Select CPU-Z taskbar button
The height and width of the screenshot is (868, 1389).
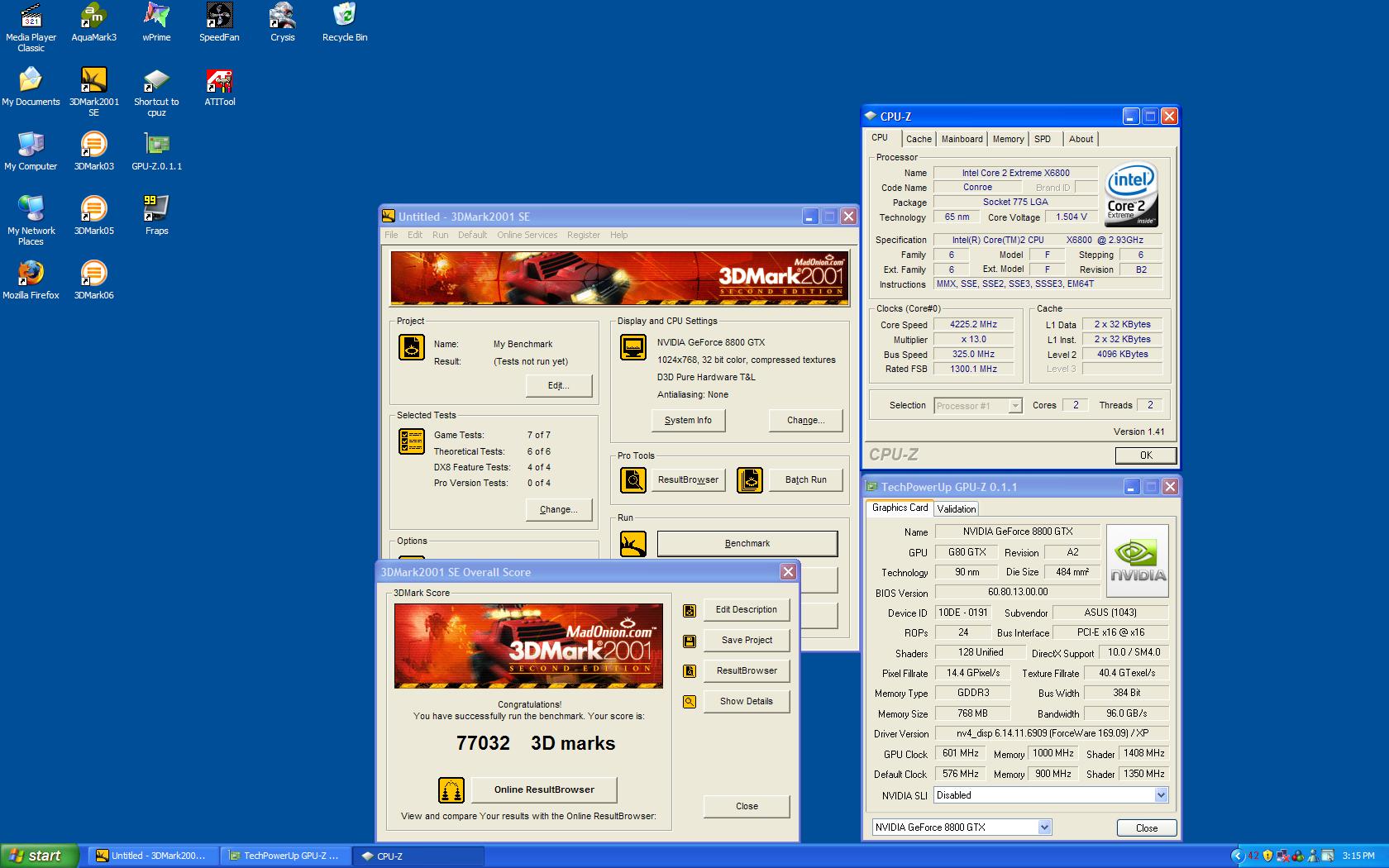point(418,856)
